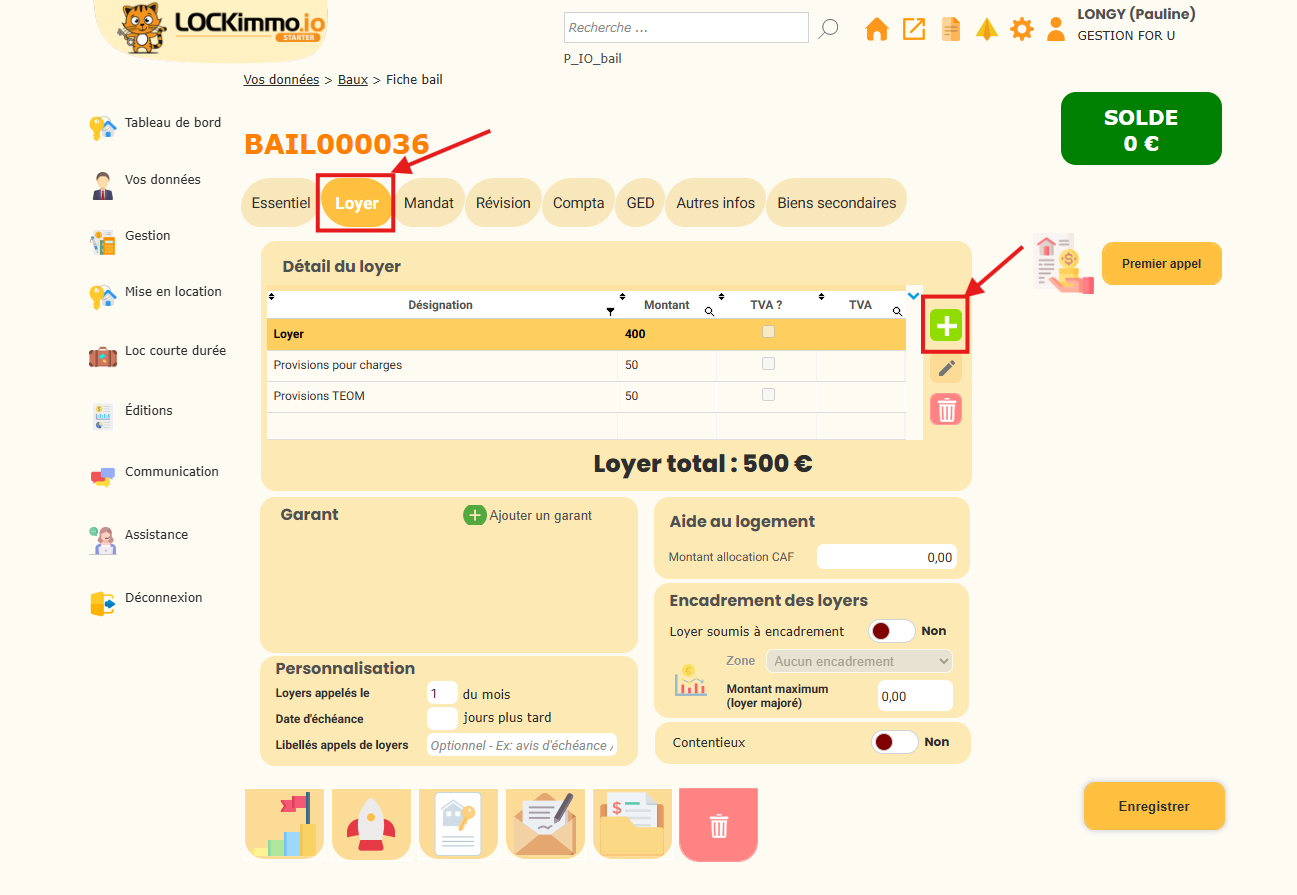The width and height of the screenshot is (1297, 895).
Task: Click the rocket icon in bottom toolbar
Action: (371, 824)
